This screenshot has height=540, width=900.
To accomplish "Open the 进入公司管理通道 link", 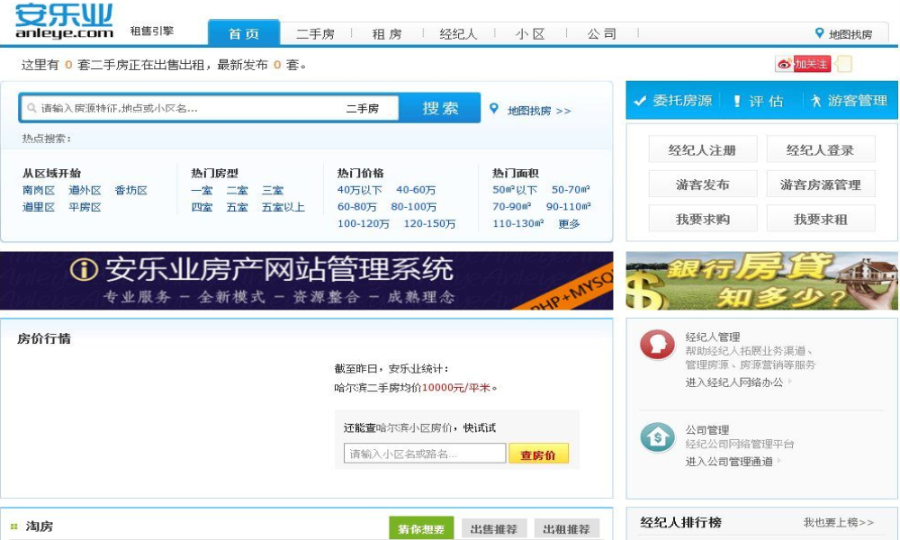I will tap(729, 461).
